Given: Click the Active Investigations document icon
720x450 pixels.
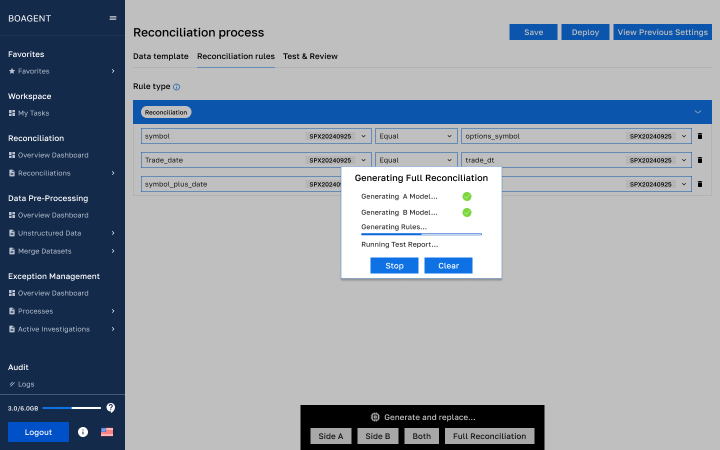Looking at the screenshot, I should (12, 329).
